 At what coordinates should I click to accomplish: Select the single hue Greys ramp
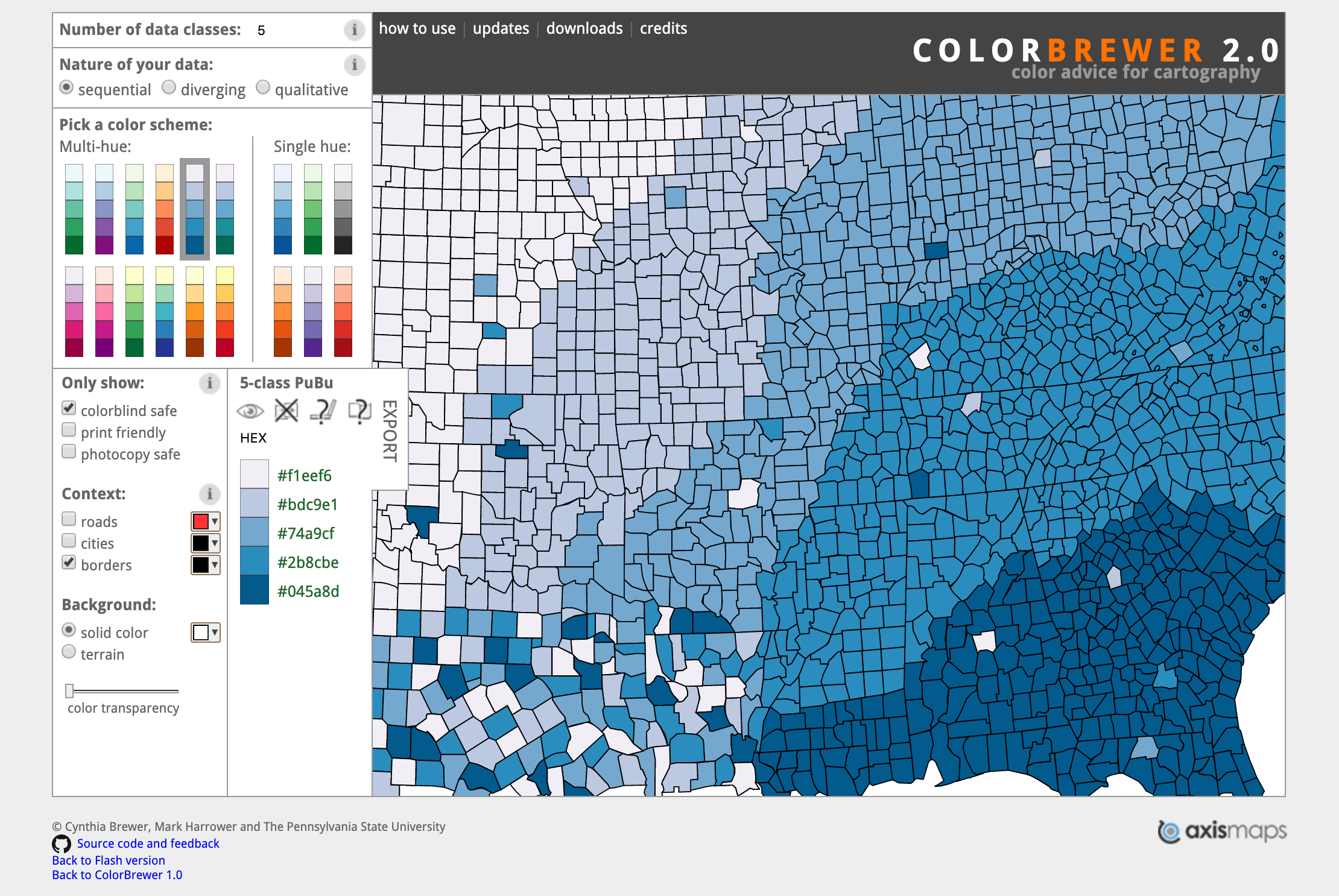coord(343,209)
